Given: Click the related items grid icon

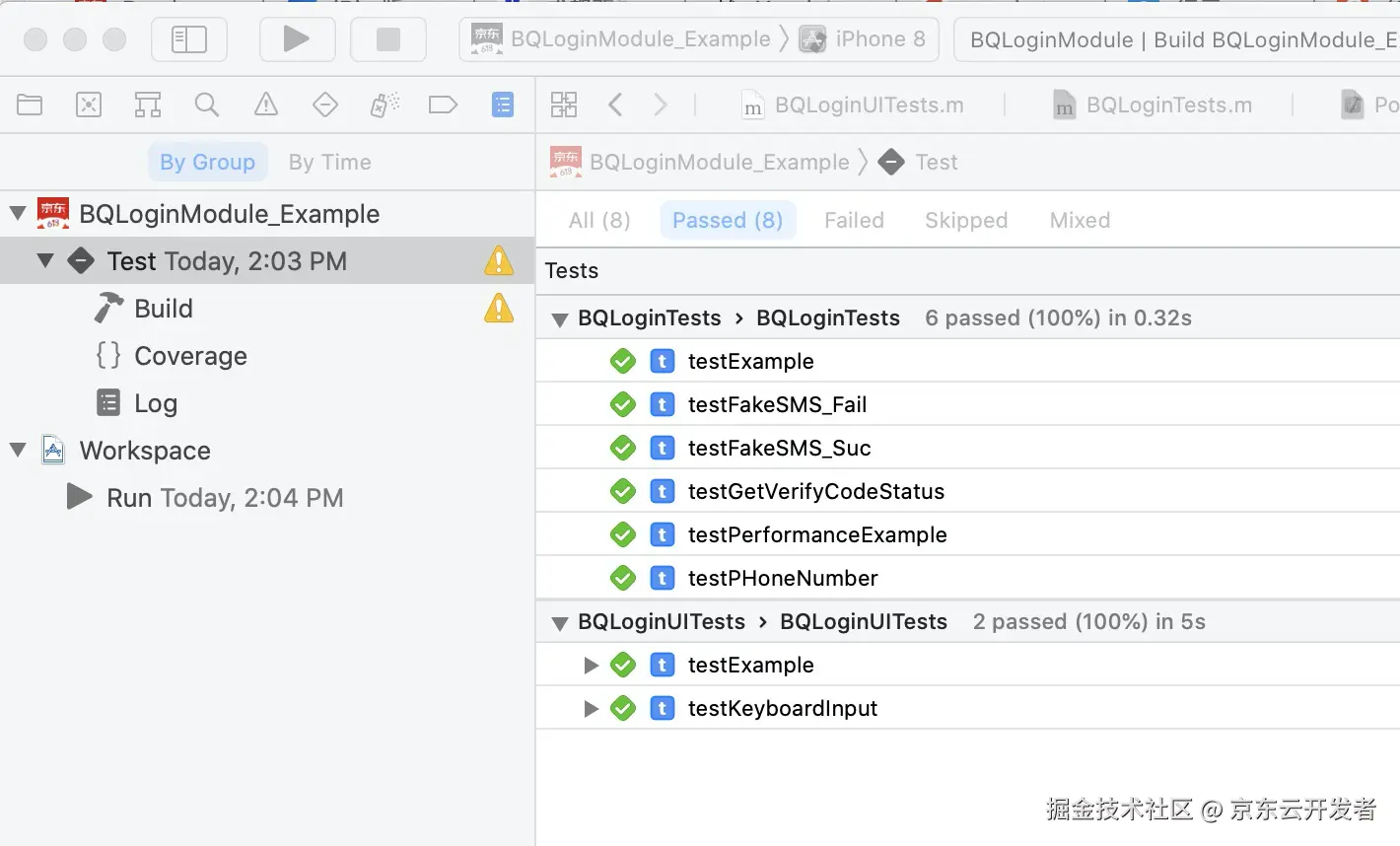Looking at the screenshot, I should point(564,105).
